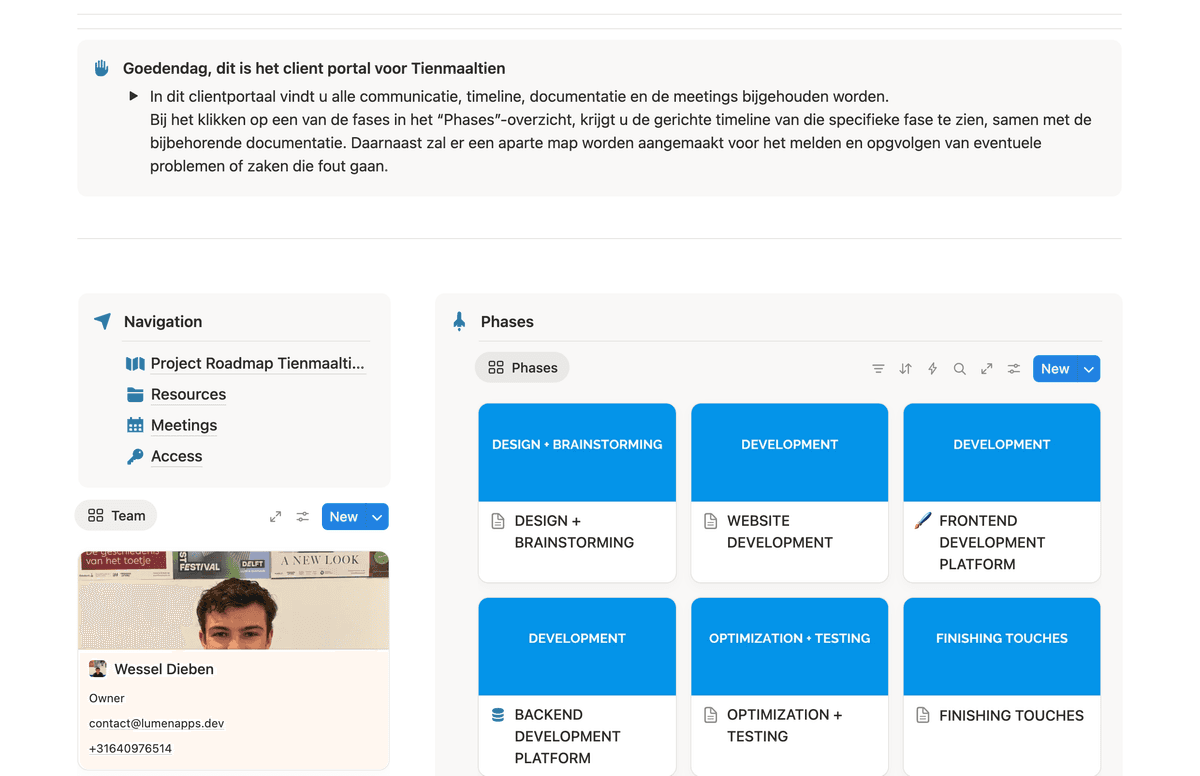Open the lightning bolt automations icon
Viewport: 1200px width, 776px height.
click(932, 369)
